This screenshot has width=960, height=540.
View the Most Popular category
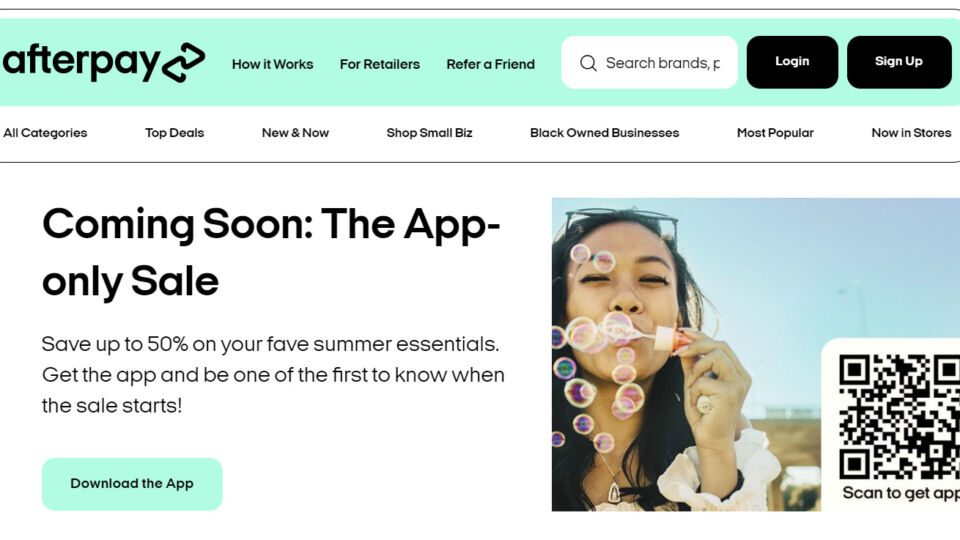775,133
